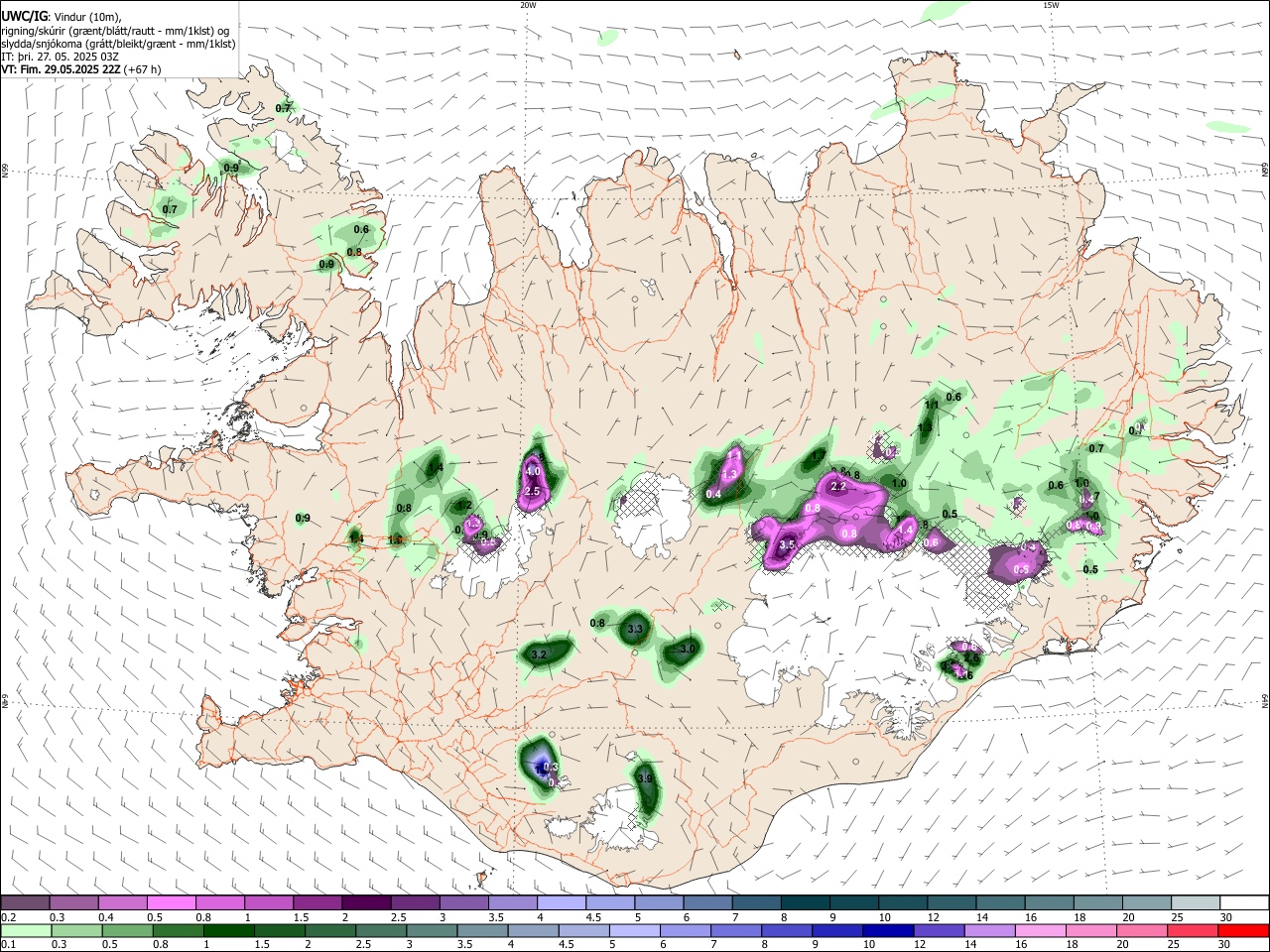The height and width of the screenshot is (952, 1270).
Task: Select the '3.0' rainfall value on the map
Action: 687,649
